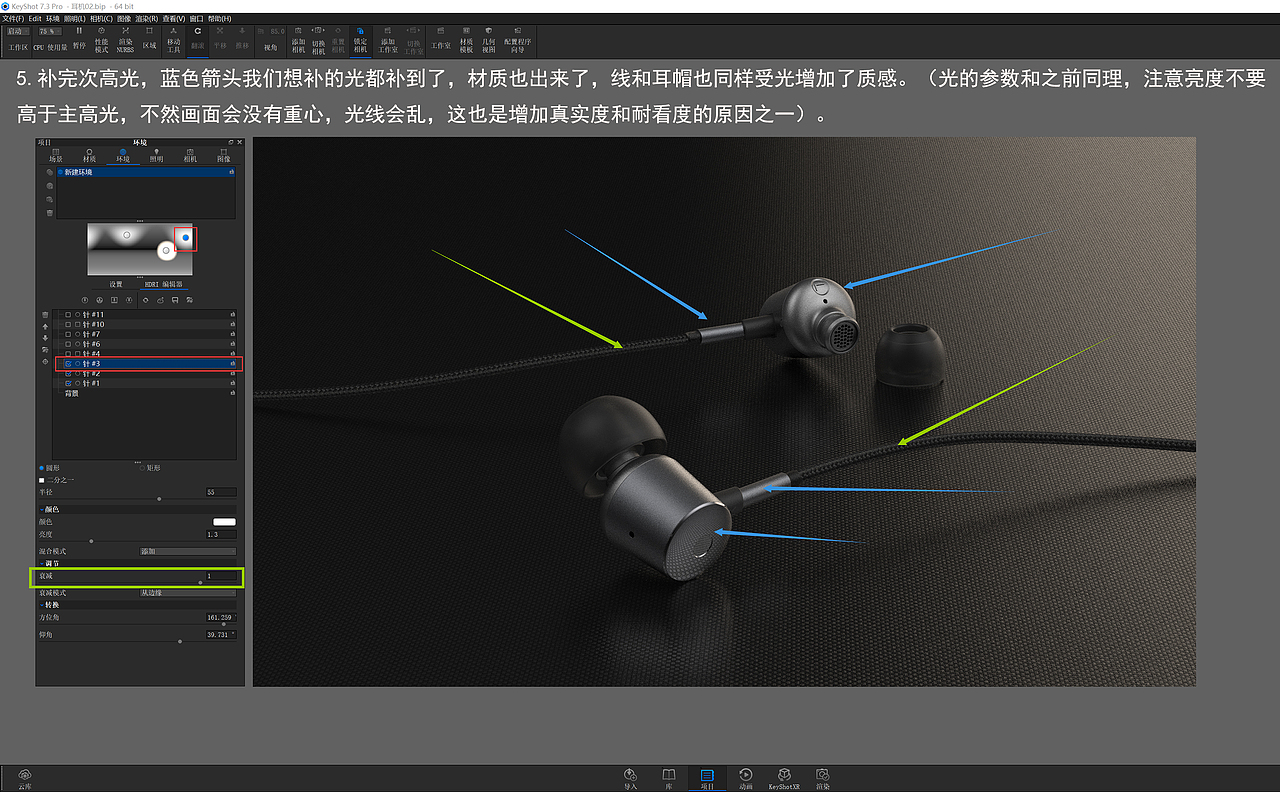
Task: Tick the 二分之一 half checkbox
Action: click(x=41, y=480)
